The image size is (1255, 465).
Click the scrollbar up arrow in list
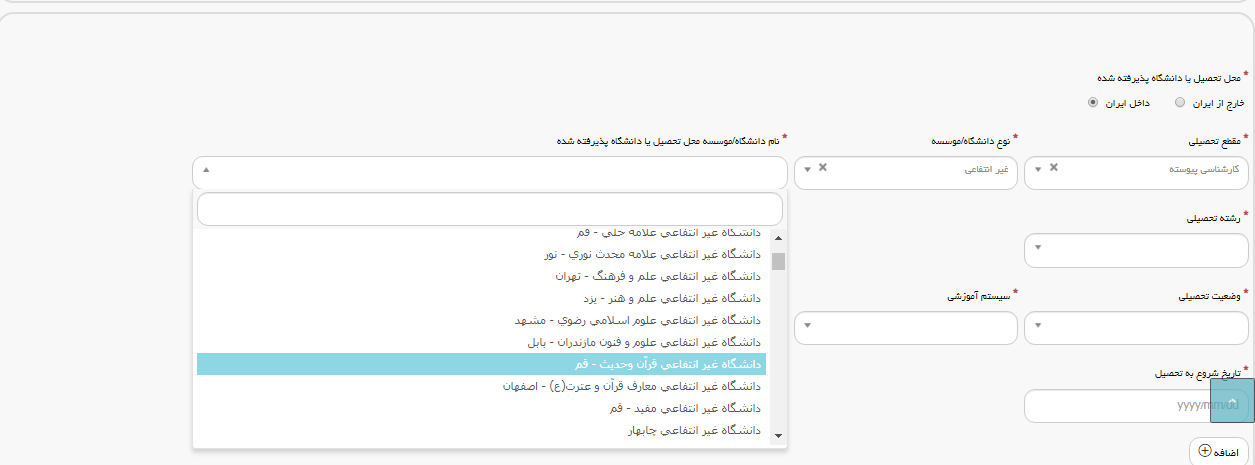click(778, 238)
